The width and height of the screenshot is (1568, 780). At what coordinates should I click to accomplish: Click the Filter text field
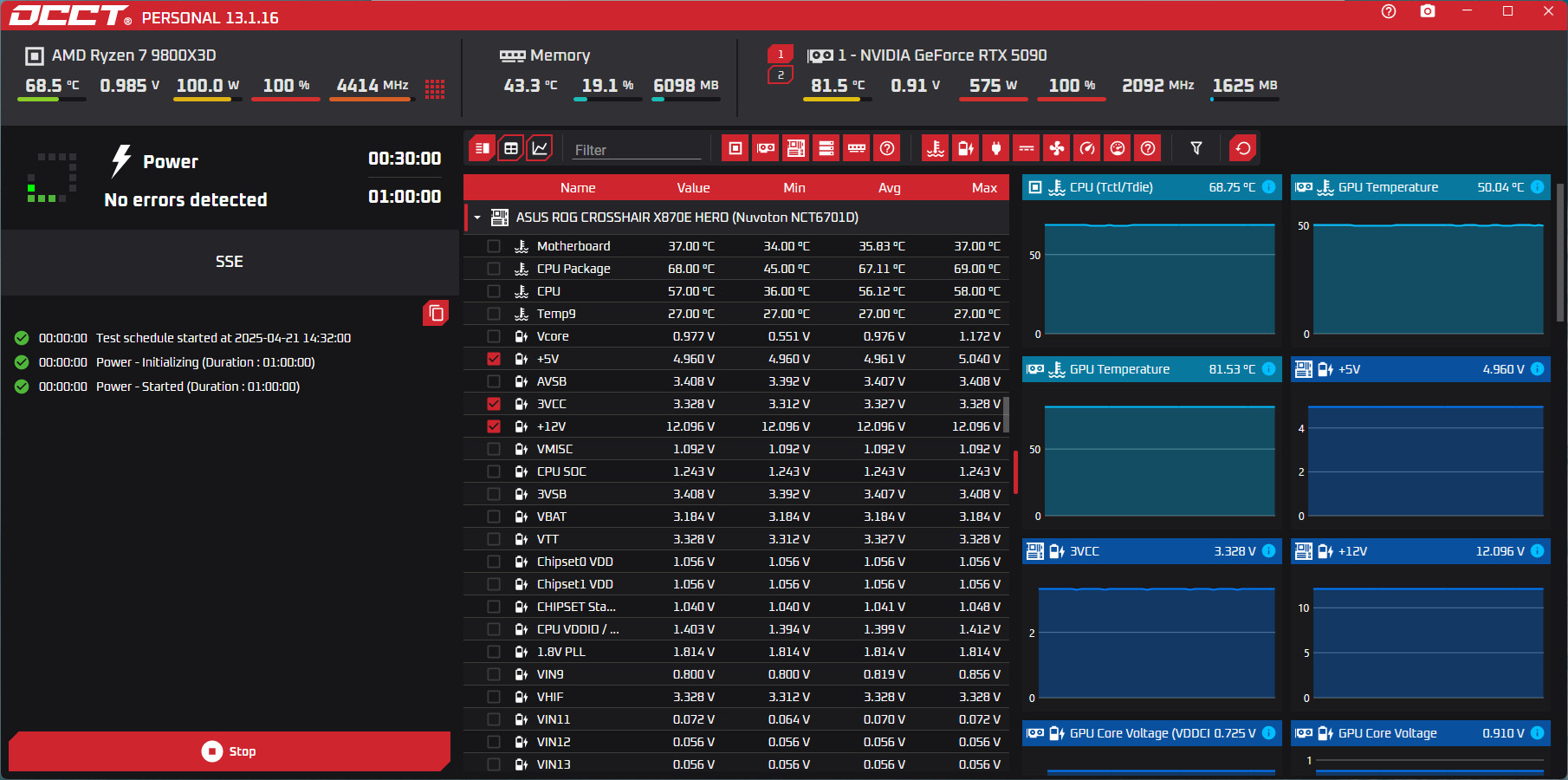click(x=637, y=150)
